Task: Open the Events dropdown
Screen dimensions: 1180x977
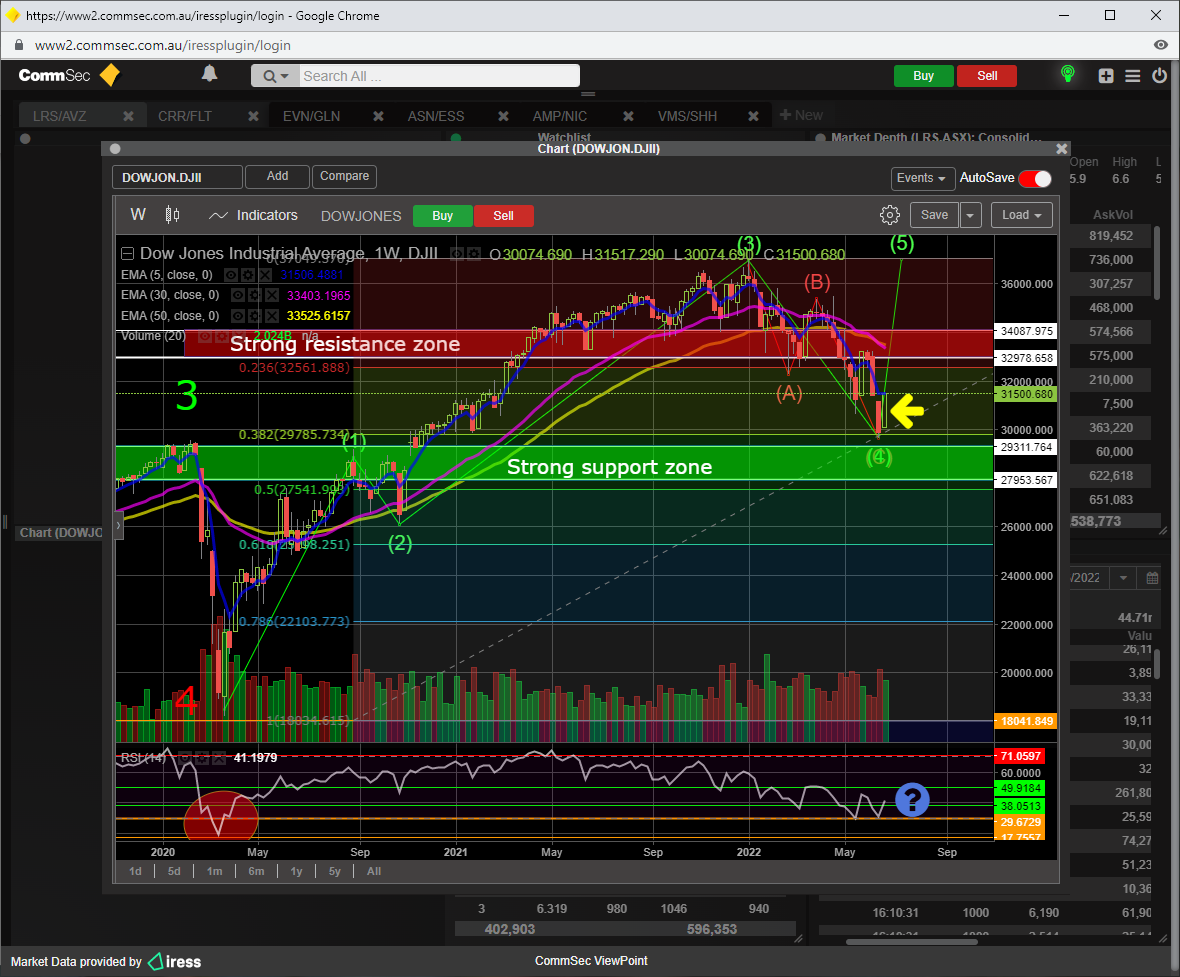Action: pos(922,178)
